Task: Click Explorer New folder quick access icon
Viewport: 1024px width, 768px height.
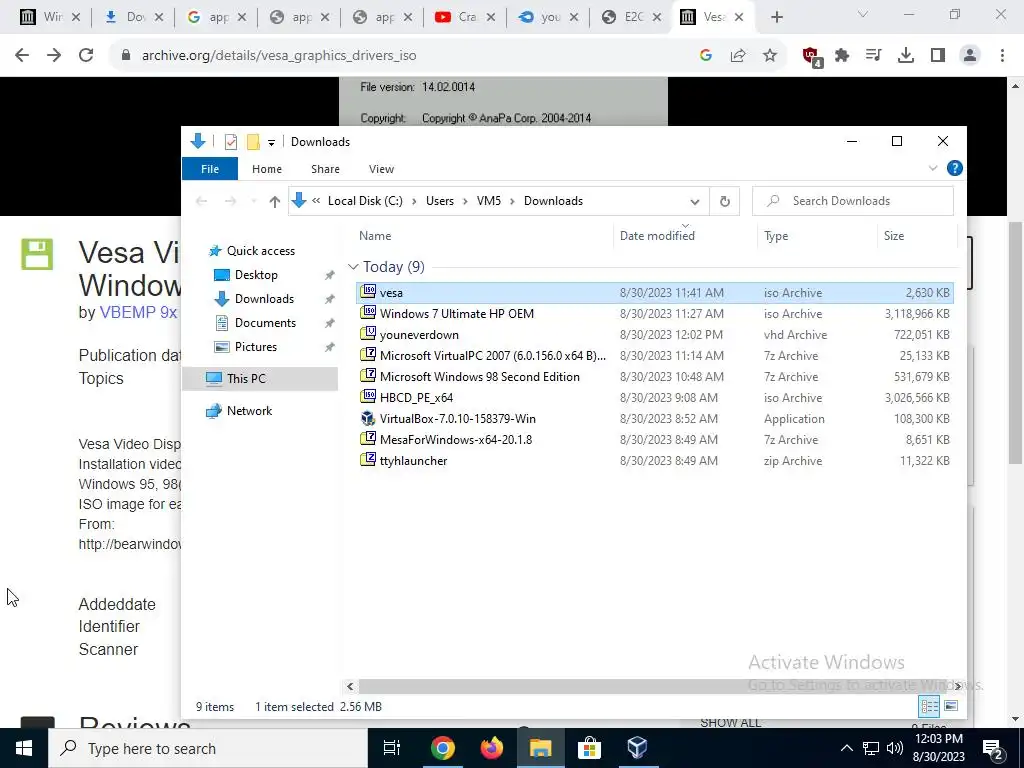Action: [253, 142]
